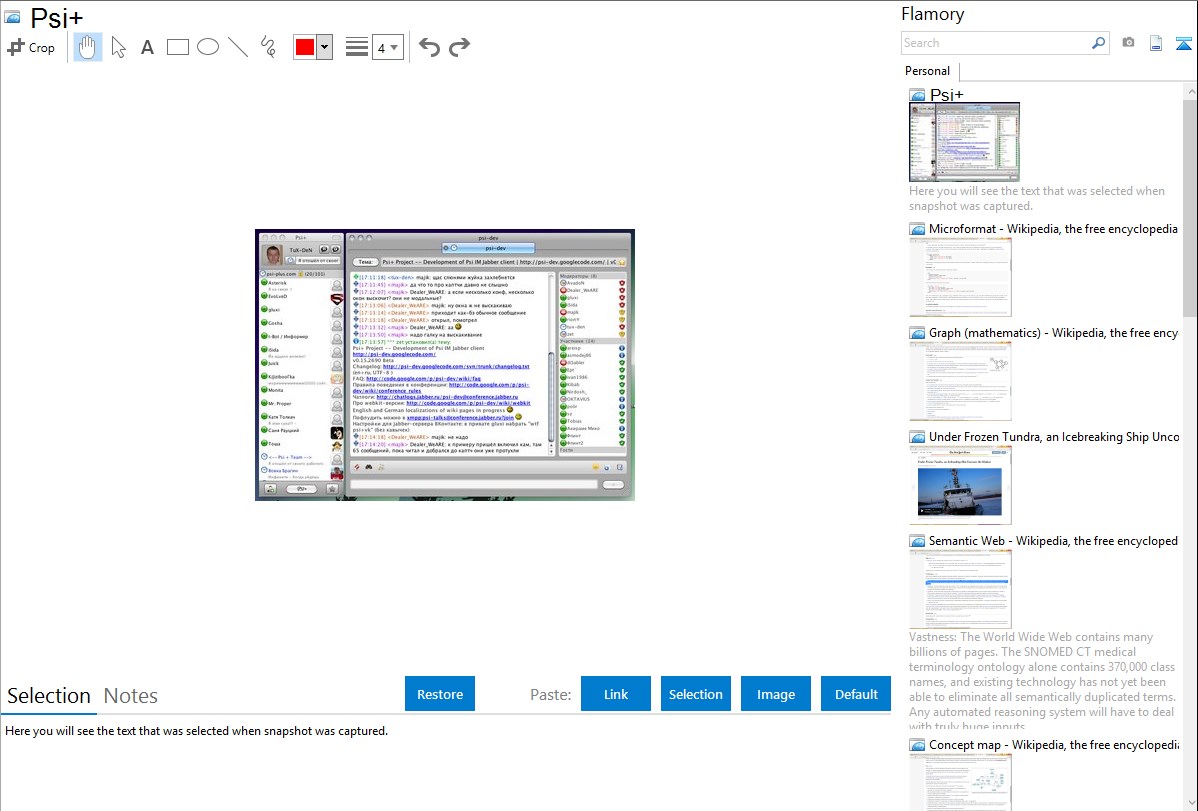Image resolution: width=1198 pixels, height=811 pixels.
Task: Select the arrow pointer tool
Action: coord(118,47)
